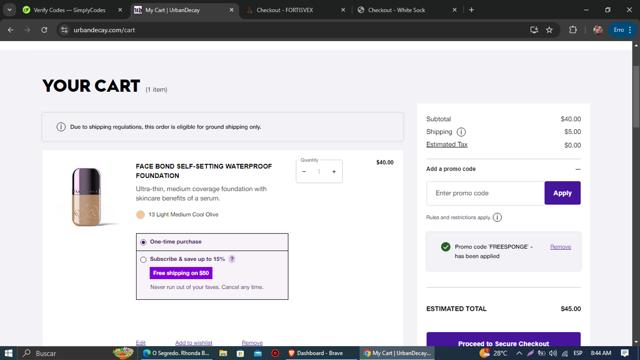The width and height of the screenshot is (640, 360).
Task: Open the foundation product thumbnail
Action: click(87, 197)
